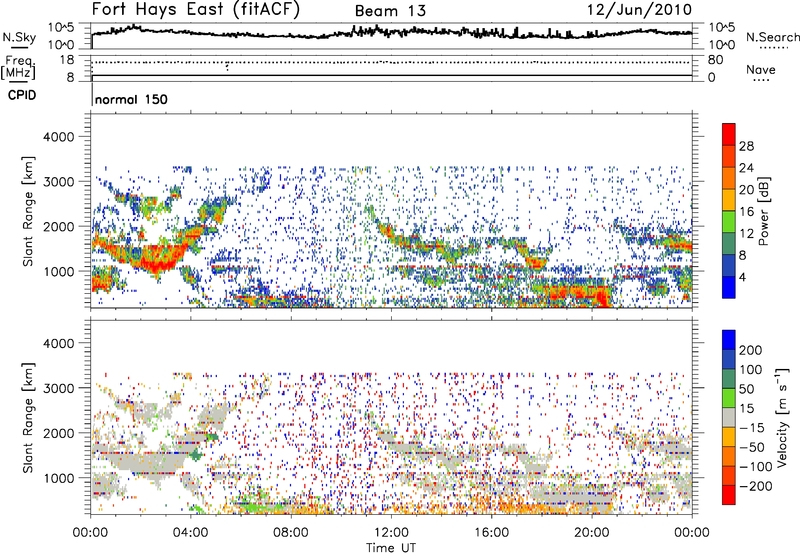Click the date '12/Jun/2010'

(x=640, y=9)
